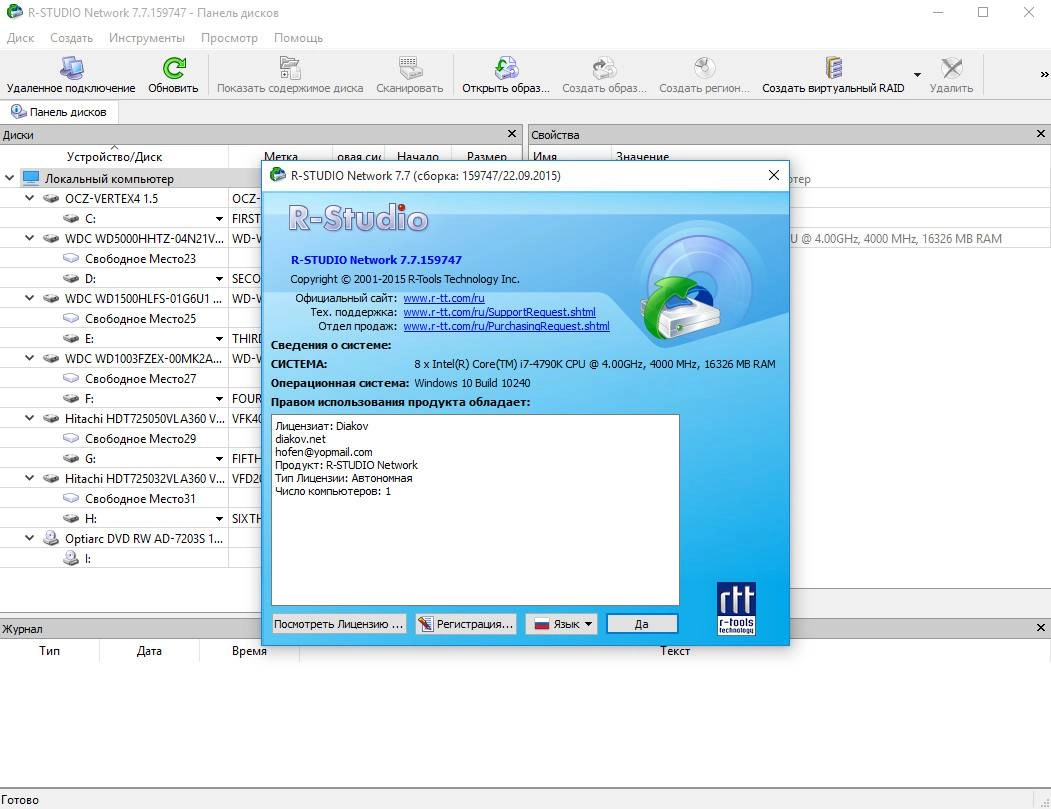The width and height of the screenshot is (1051, 809).
Task: Click the Посмотреть Лицензию button
Action: click(x=338, y=623)
